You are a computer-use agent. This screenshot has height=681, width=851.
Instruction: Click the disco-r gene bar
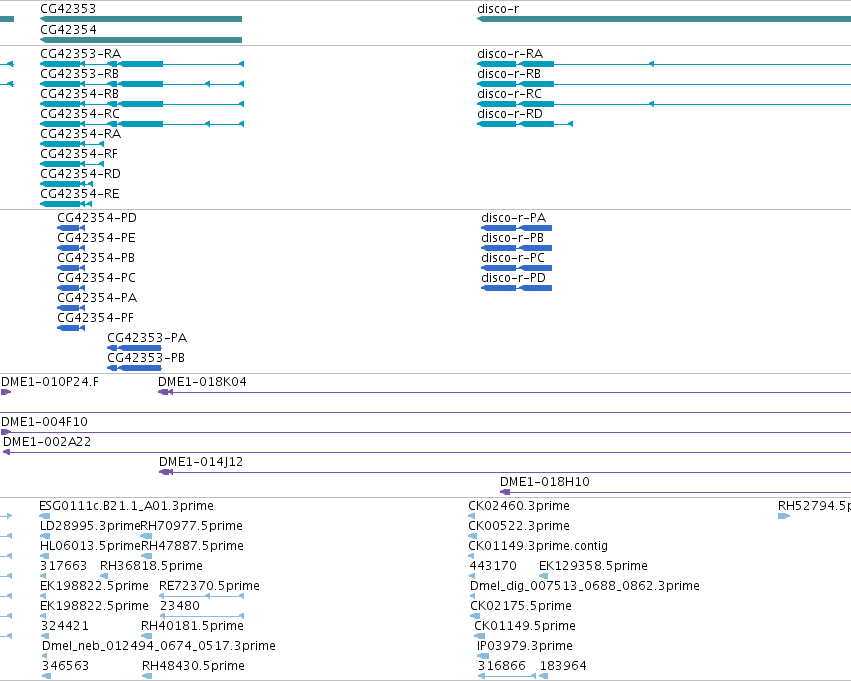(x=664, y=19)
